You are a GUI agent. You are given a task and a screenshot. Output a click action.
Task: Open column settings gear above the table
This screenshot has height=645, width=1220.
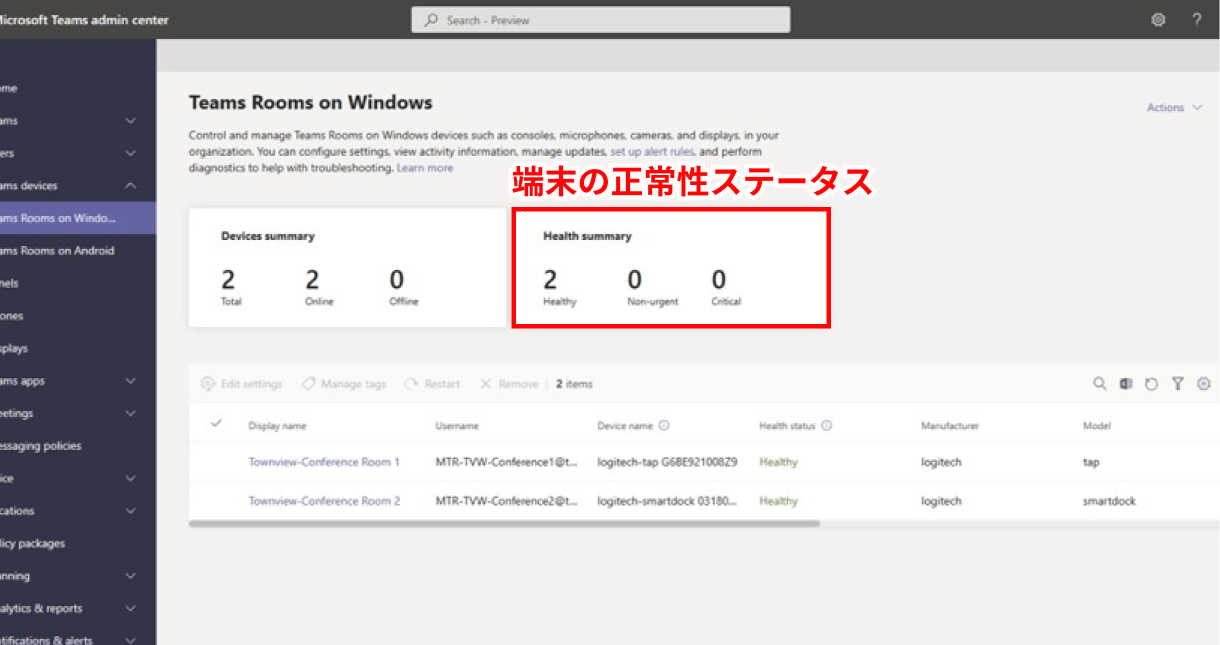coord(1204,383)
